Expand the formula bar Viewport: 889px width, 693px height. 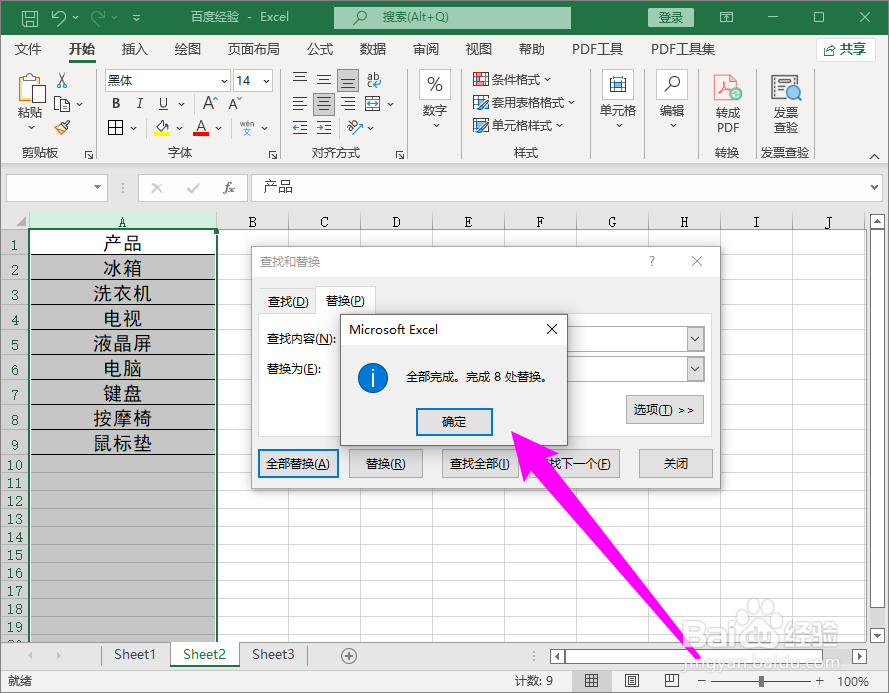tap(874, 187)
